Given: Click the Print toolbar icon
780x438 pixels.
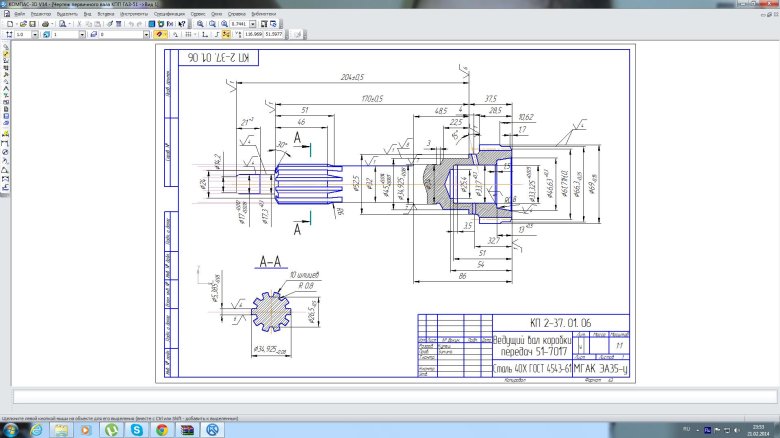Looking at the screenshot, I should click(47, 23).
